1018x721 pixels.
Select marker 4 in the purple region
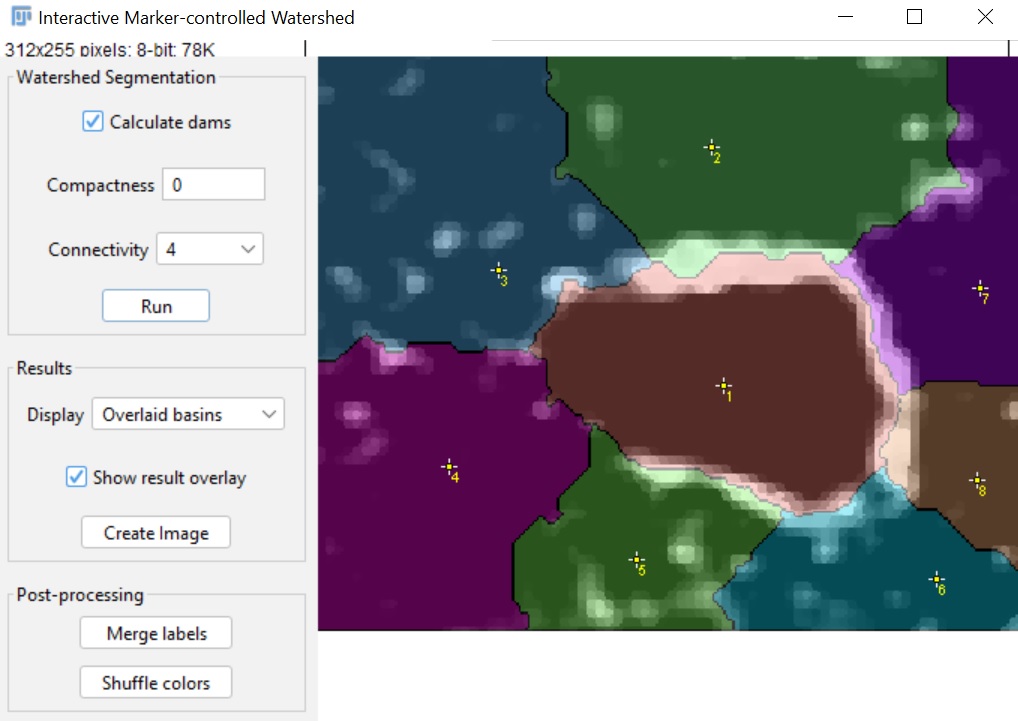pyautogui.click(x=449, y=466)
